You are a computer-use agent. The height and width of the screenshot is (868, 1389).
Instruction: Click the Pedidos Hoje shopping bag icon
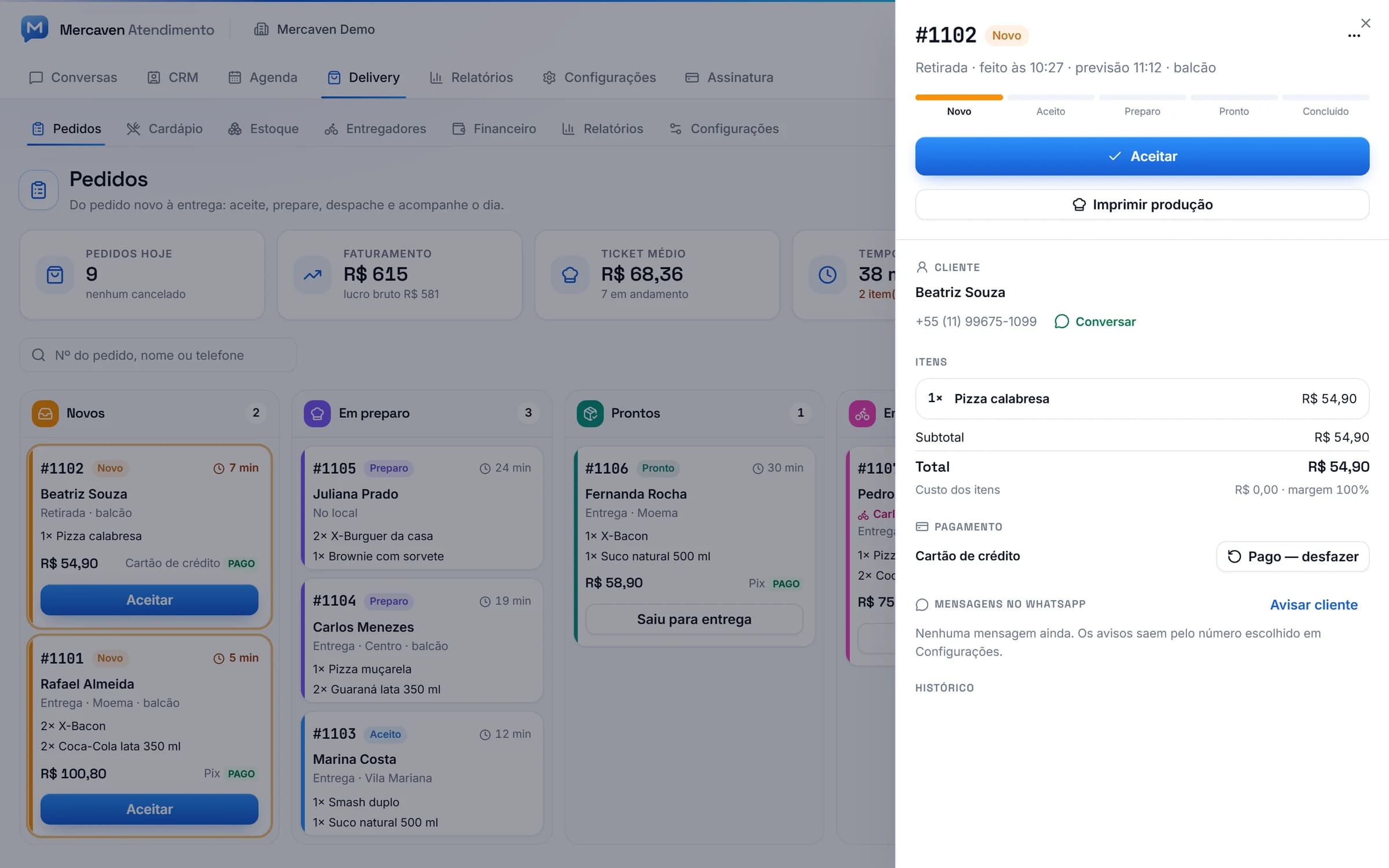(x=55, y=274)
